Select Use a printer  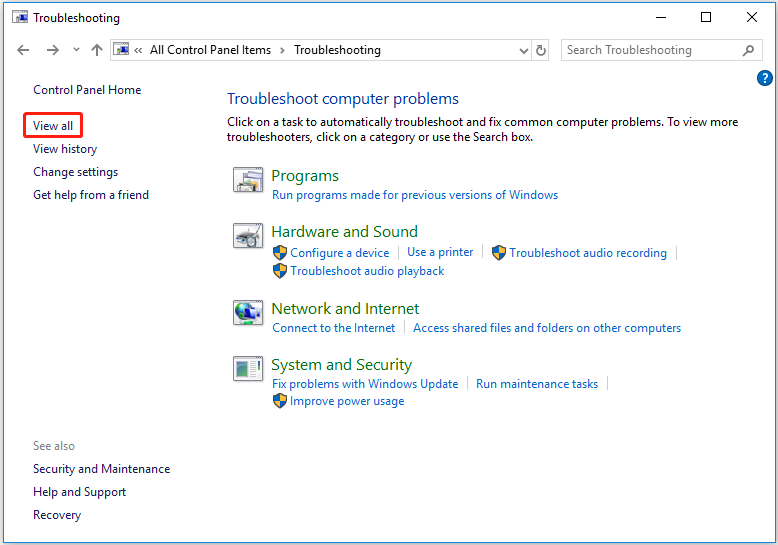tap(440, 252)
